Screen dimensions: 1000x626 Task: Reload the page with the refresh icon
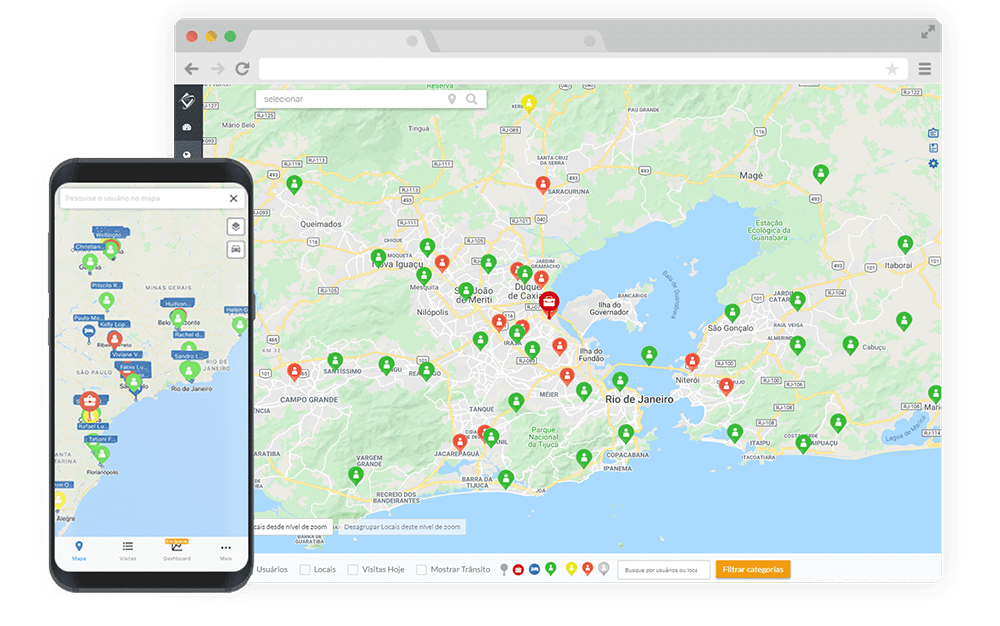[242, 69]
